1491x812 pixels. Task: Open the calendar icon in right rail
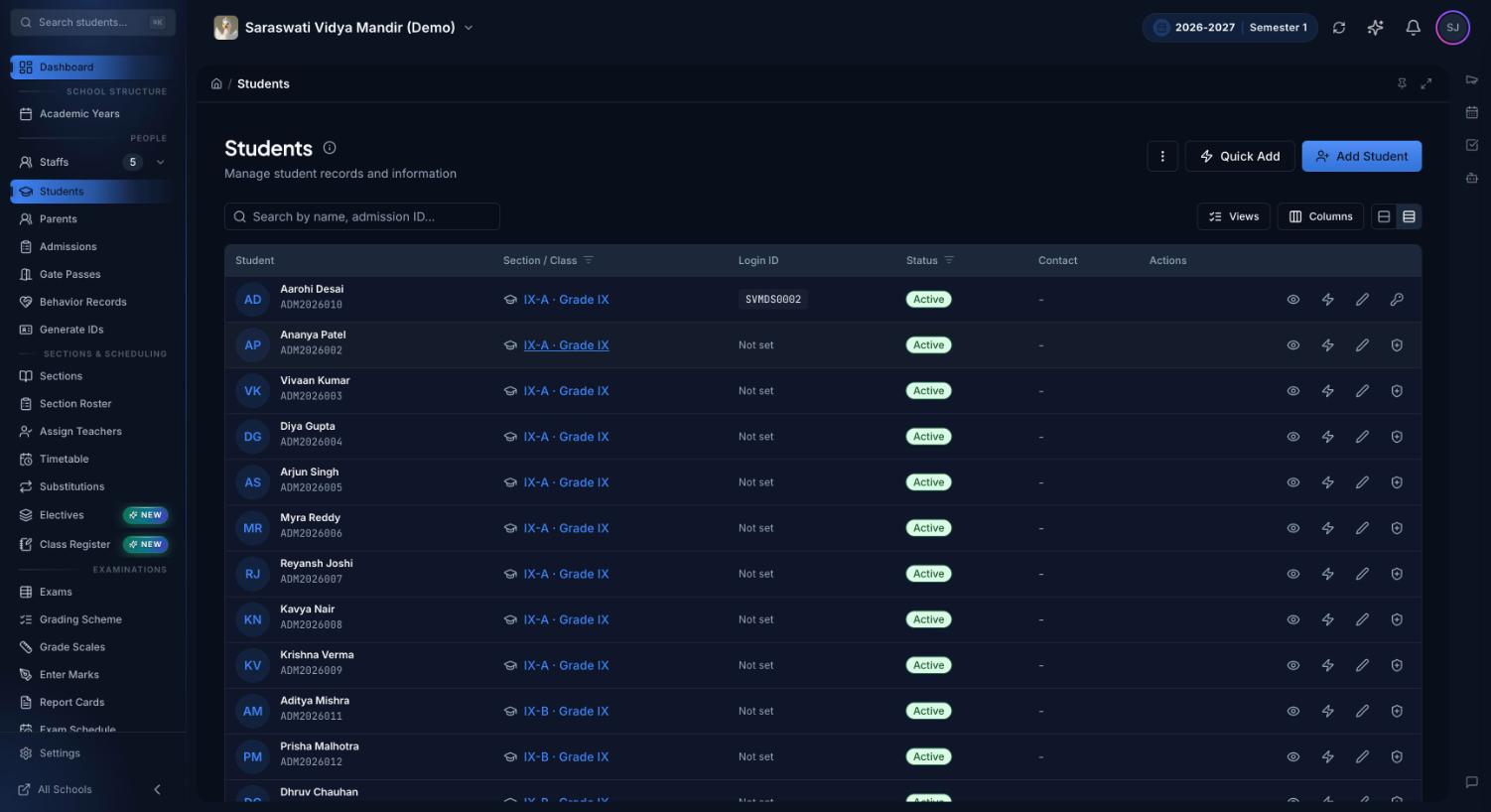1472,112
